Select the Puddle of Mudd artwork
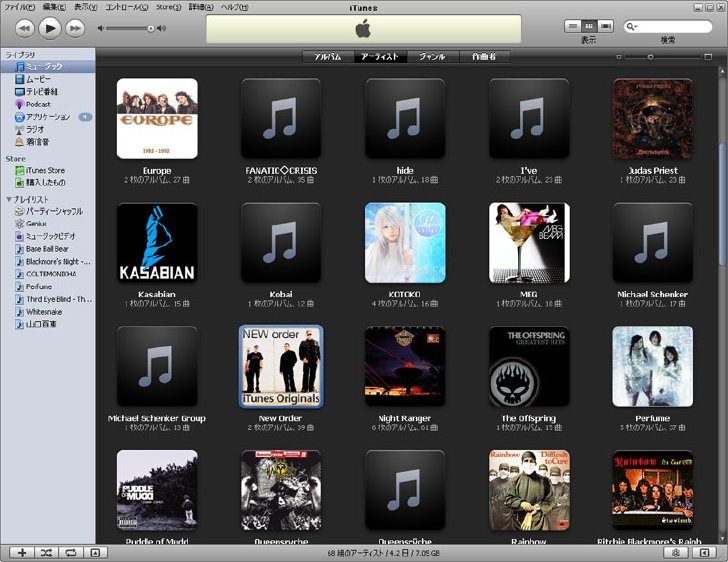 (x=157, y=490)
